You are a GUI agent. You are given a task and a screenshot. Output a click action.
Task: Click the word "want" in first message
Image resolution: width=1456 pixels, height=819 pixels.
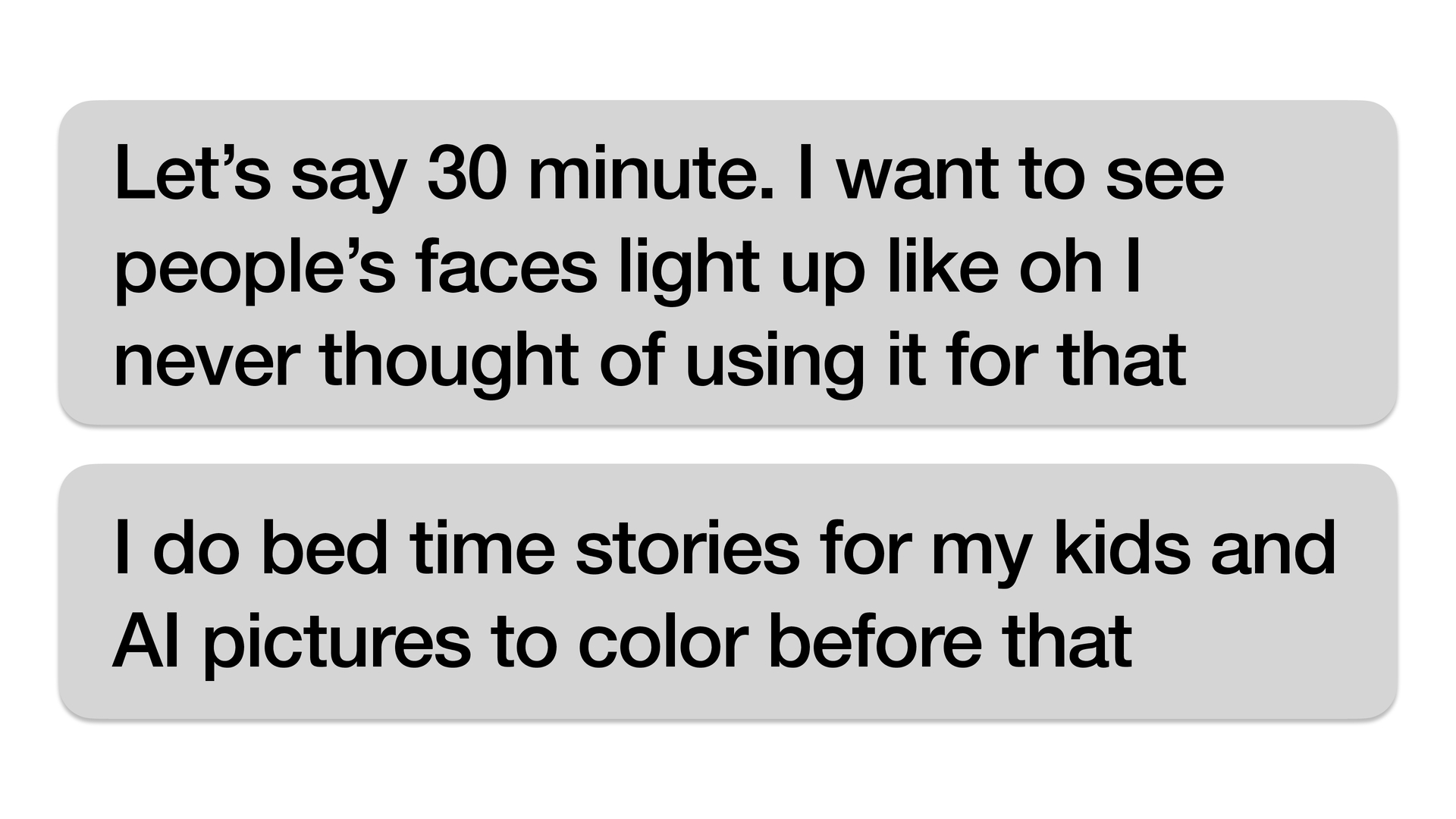(918, 176)
